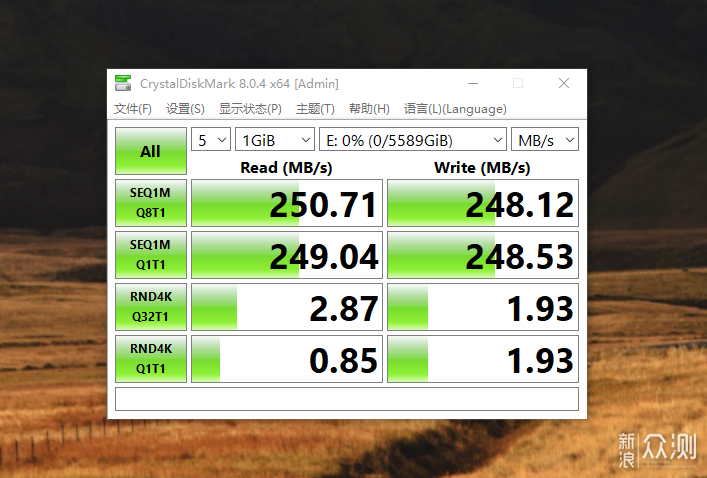Start the RND4K Q1T1 test
The width and height of the screenshot is (707, 478).
click(151, 359)
